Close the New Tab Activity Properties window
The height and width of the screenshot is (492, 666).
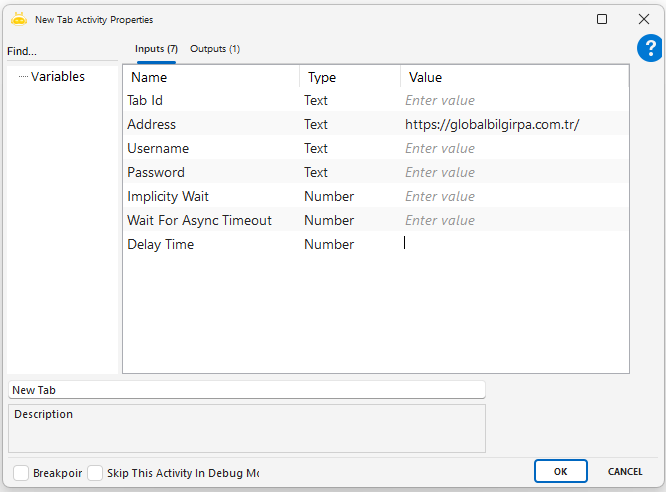click(x=644, y=19)
